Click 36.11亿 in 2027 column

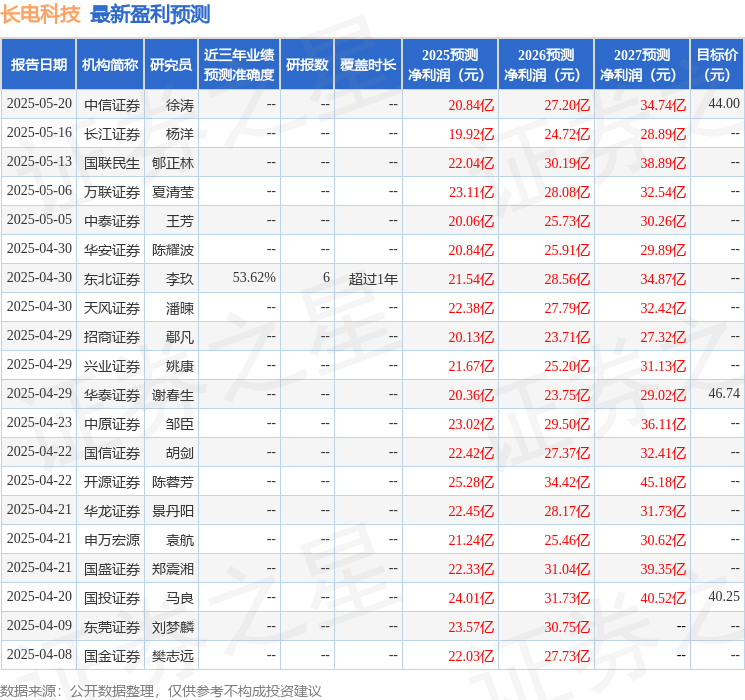pyautogui.click(x=663, y=424)
